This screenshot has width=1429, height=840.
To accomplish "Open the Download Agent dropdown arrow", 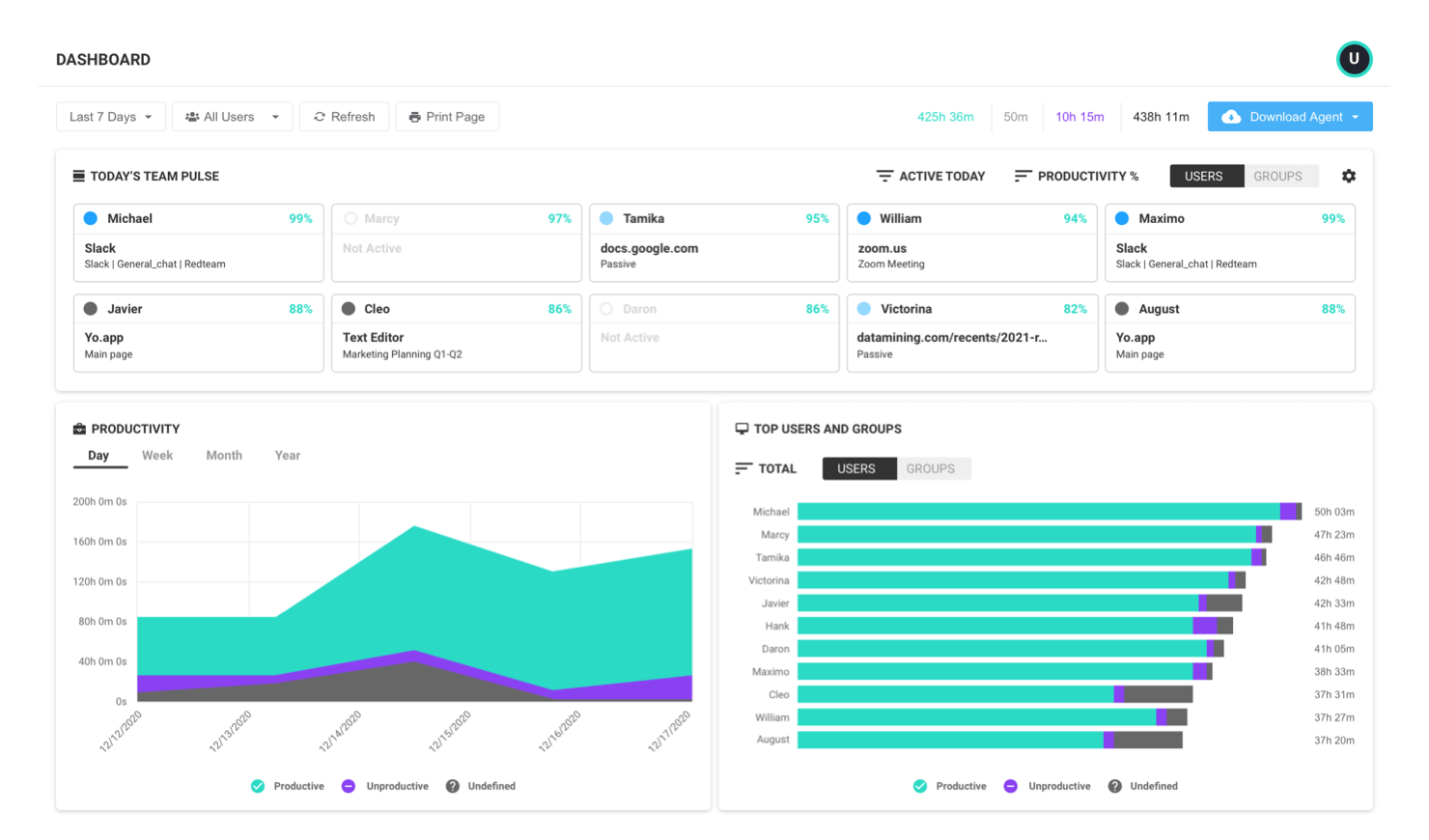I will tap(1356, 116).
